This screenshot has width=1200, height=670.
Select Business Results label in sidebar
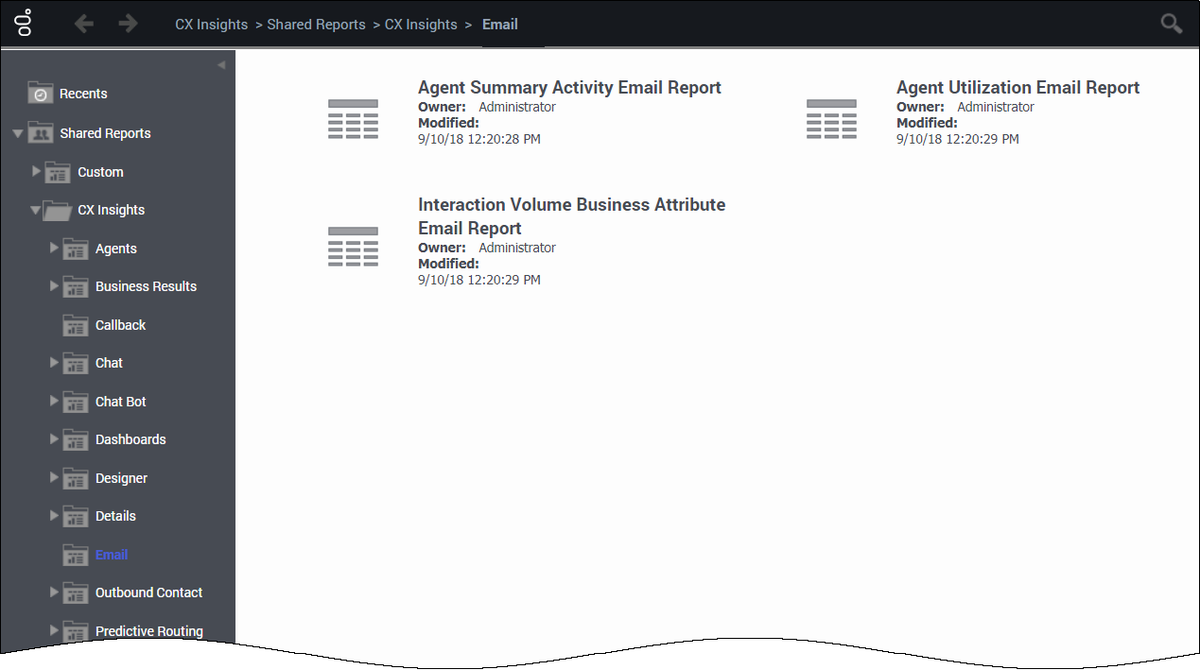pos(146,286)
